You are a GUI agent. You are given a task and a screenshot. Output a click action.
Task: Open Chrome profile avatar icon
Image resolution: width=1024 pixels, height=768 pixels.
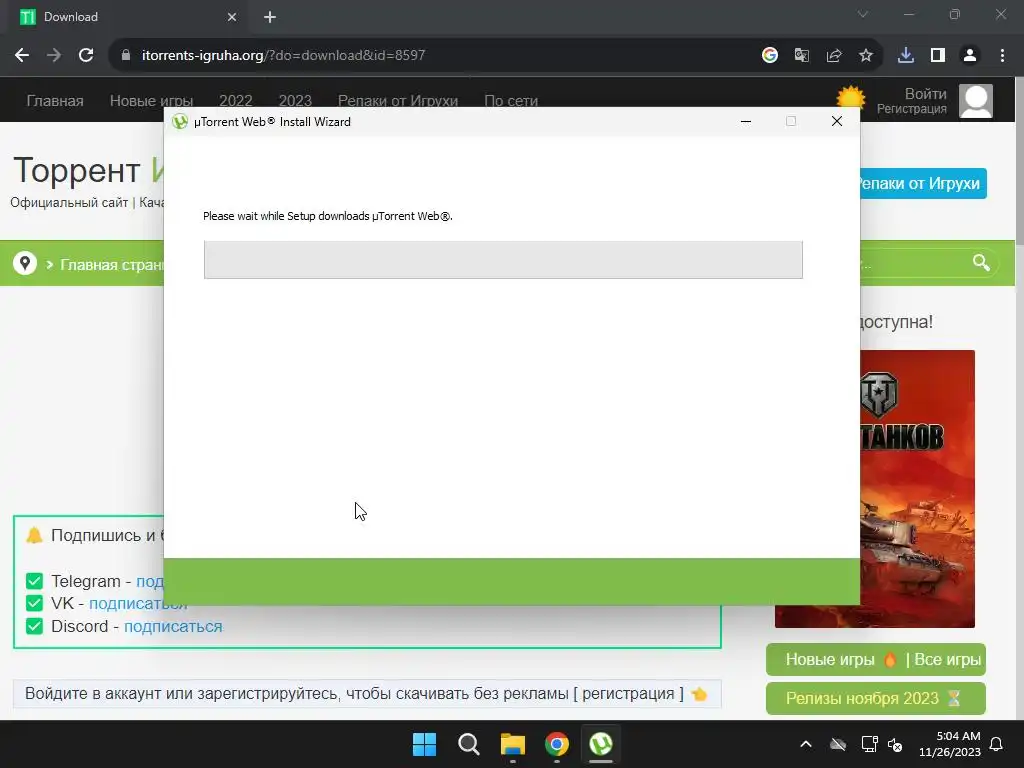970,56
